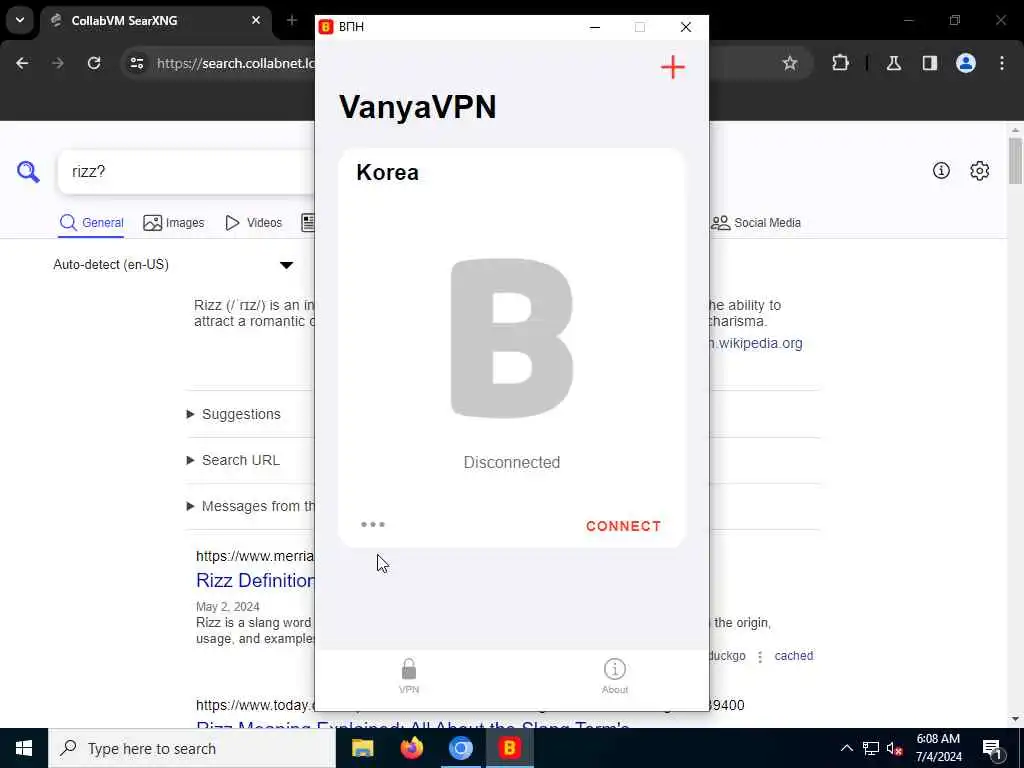Screen dimensions: 1024x768
Task: Open result options three-dot icon near cached
Action: pos(760,657)
